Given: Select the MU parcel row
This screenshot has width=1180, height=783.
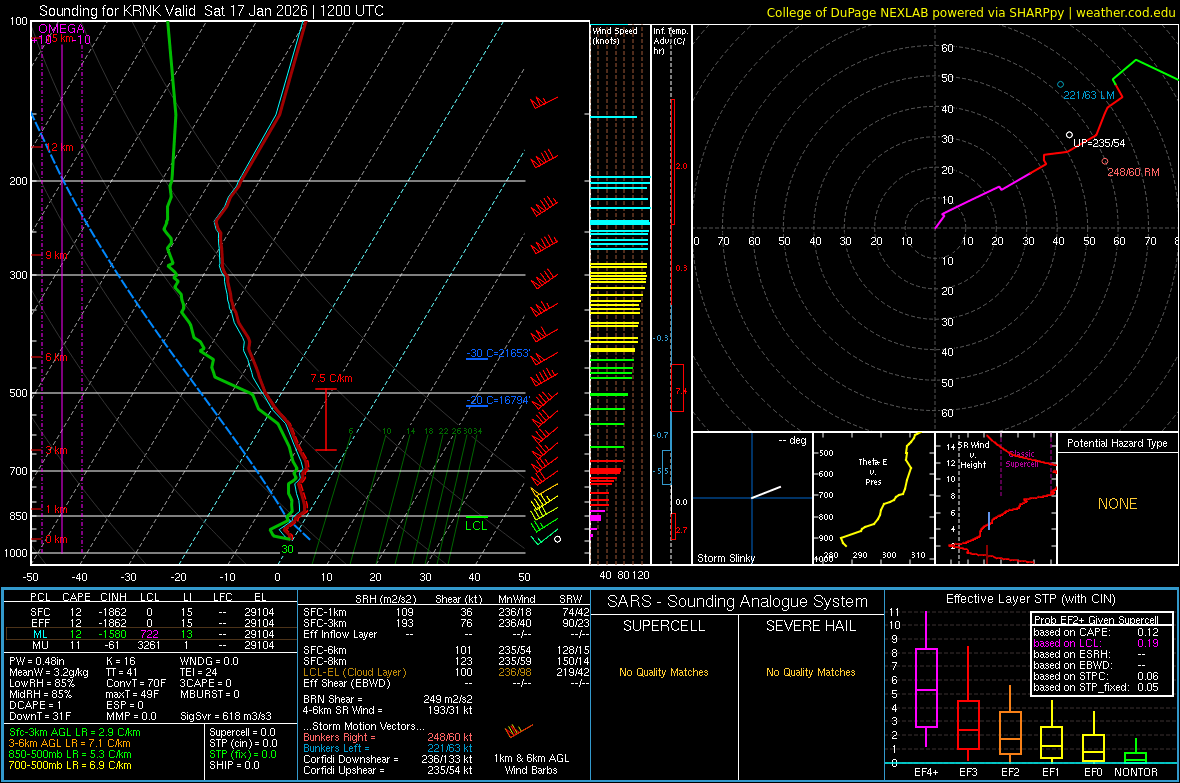Looking at the screenshot, I should click(151, 645).
